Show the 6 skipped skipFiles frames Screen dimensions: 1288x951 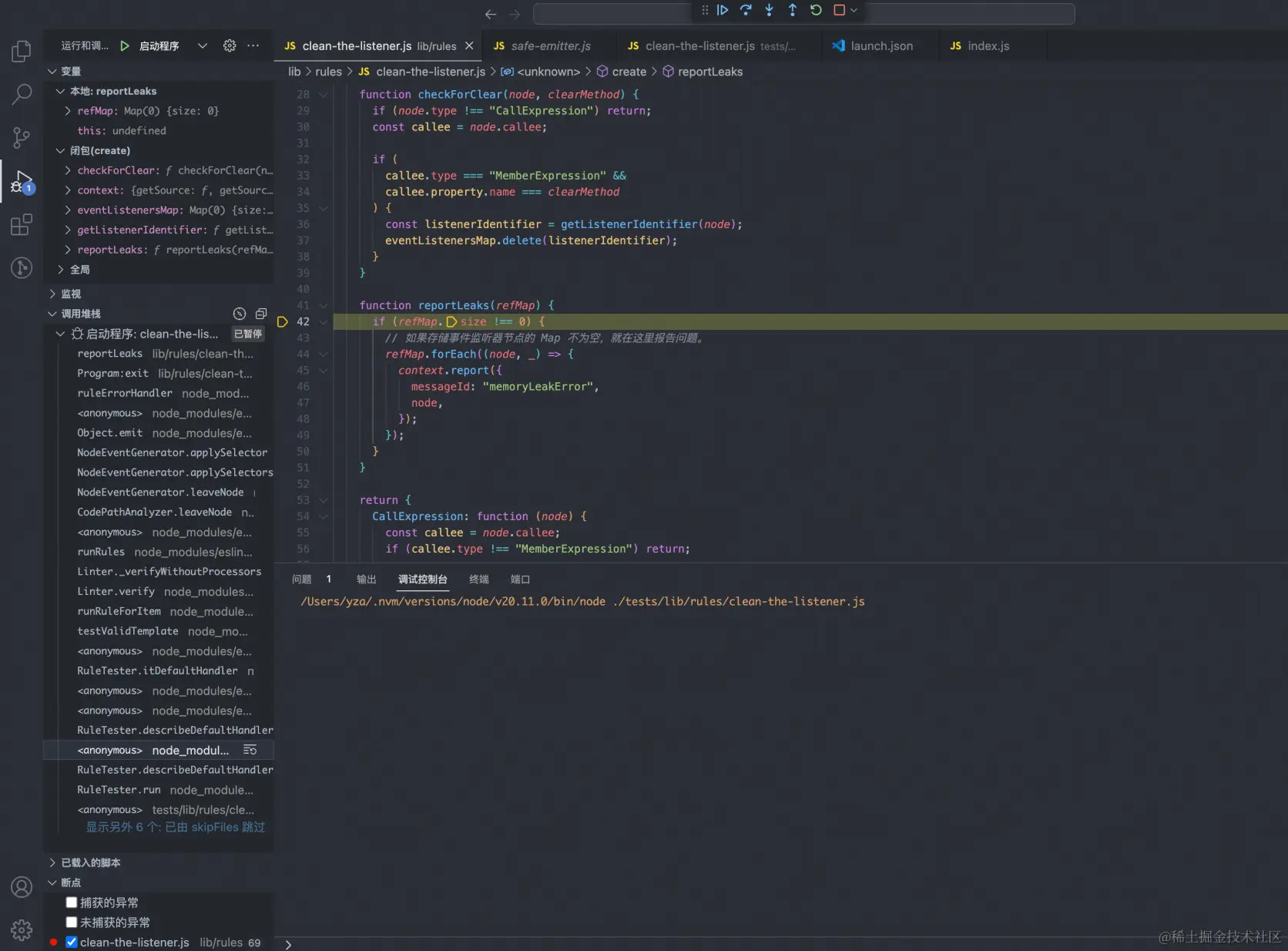coord(176,827)
